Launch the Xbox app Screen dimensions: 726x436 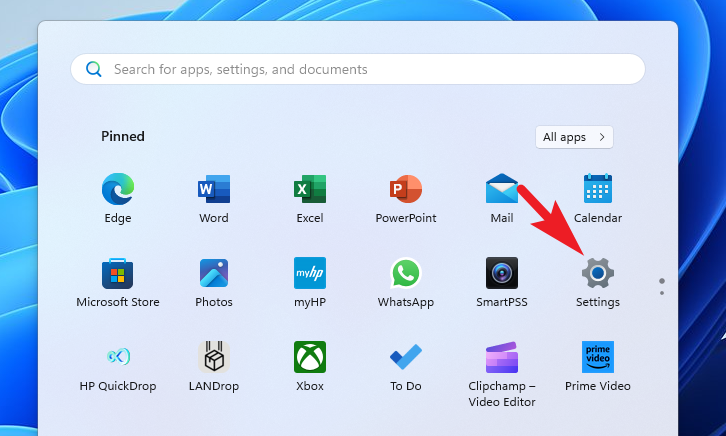click(x=310, y=357)
